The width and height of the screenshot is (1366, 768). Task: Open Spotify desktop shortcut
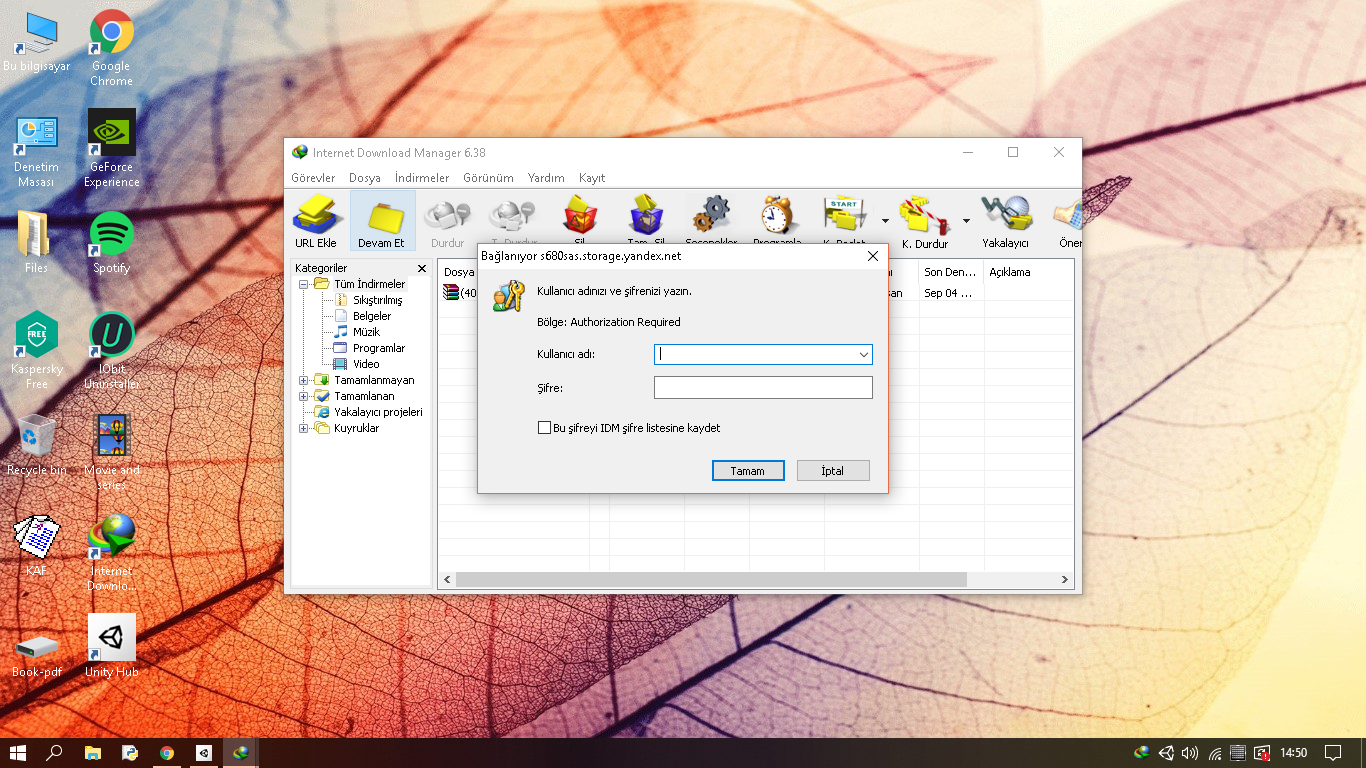coord(111,243)
